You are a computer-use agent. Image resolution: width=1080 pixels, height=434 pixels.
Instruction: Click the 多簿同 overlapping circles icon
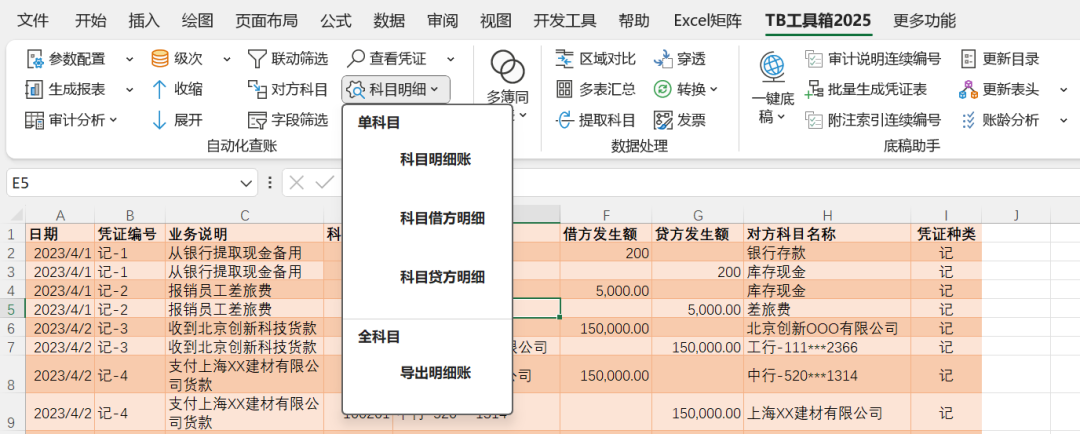(x=508, y=67)
